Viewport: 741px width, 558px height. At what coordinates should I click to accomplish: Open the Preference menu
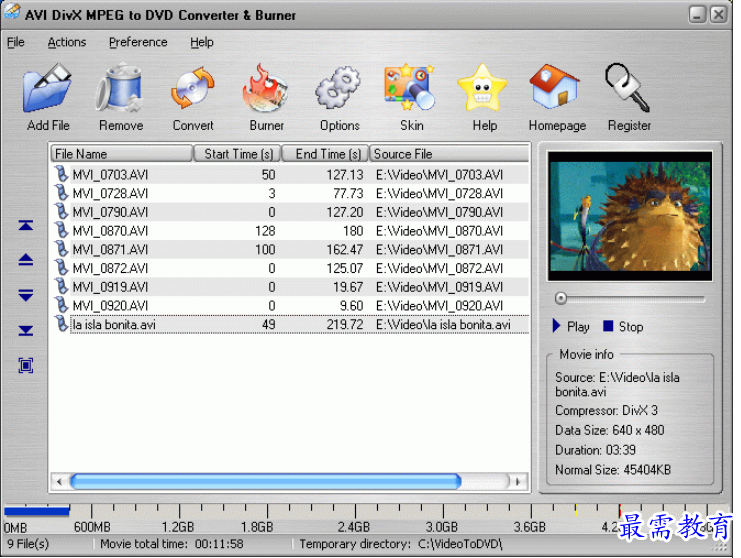click(x=138, y=43)
